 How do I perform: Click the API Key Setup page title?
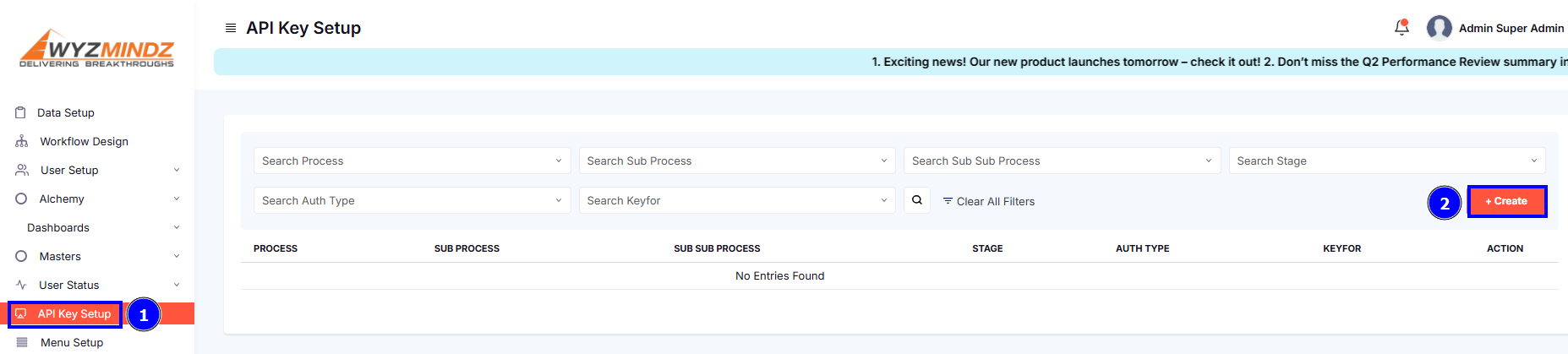click(x=303, y=28)
